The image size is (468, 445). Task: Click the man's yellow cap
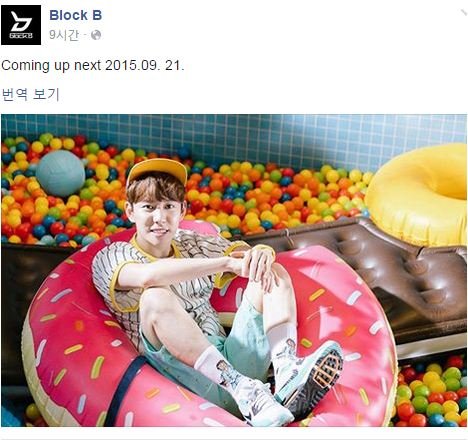(x=157, y=172)
